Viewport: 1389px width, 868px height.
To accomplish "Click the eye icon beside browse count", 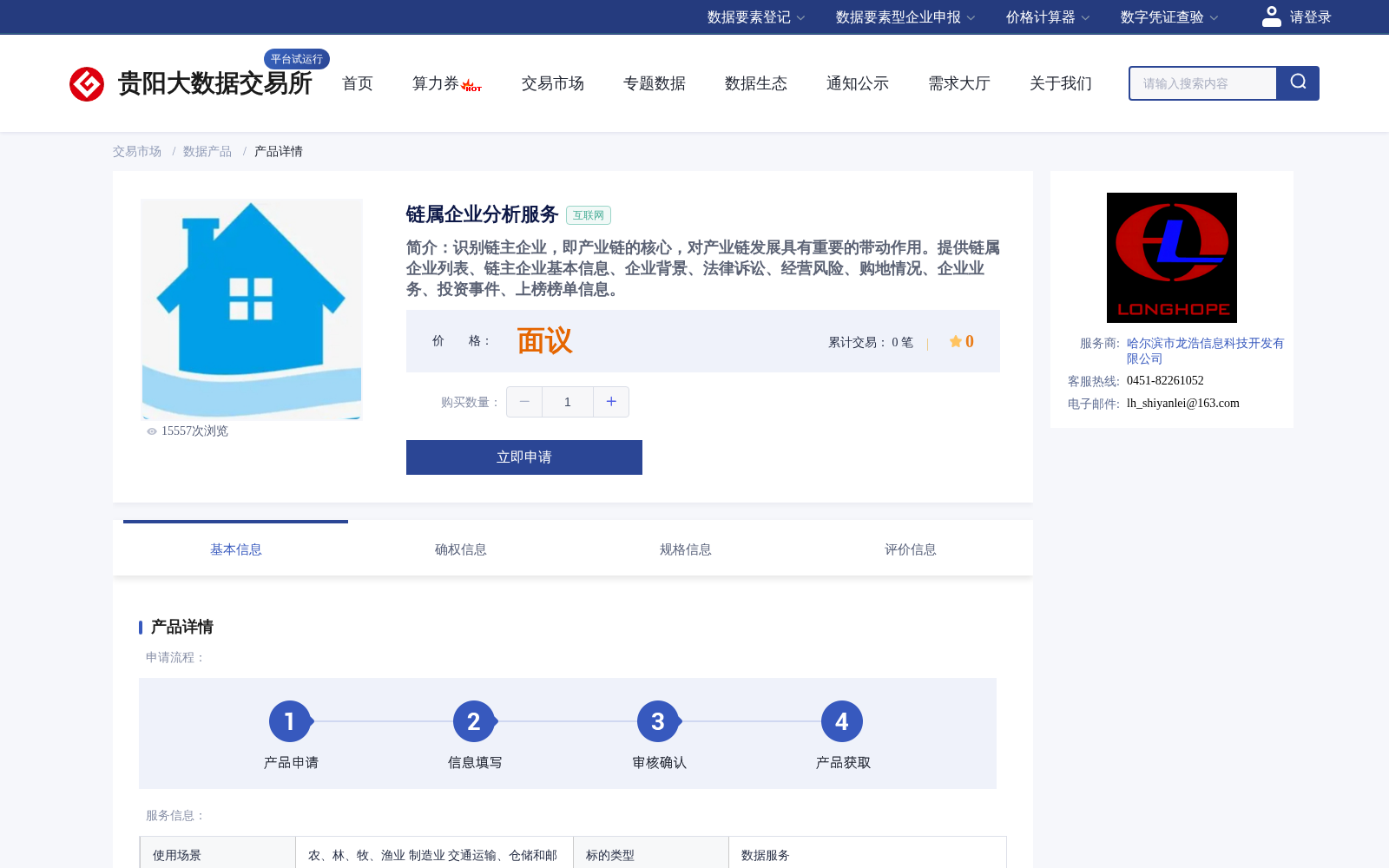I will click(x=152, y=431).
